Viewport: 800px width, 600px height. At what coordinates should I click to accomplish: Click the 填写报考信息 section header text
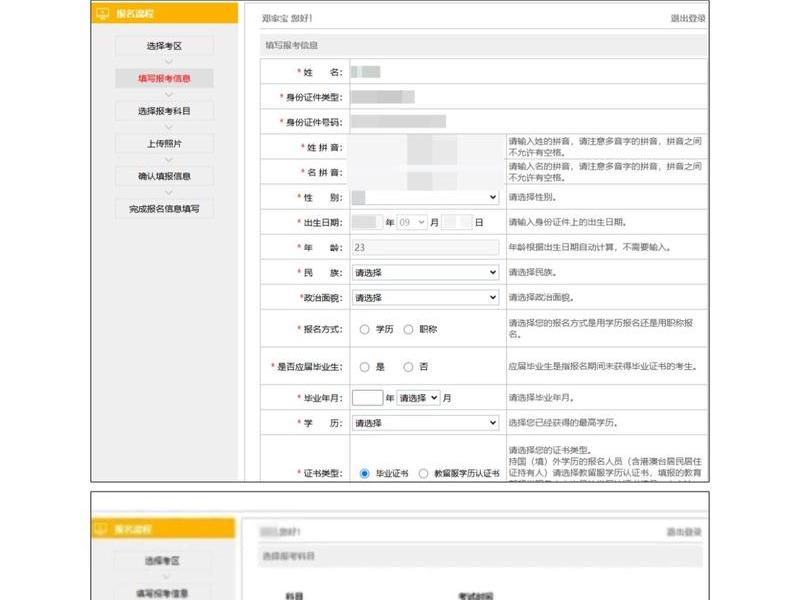(291, 45)
